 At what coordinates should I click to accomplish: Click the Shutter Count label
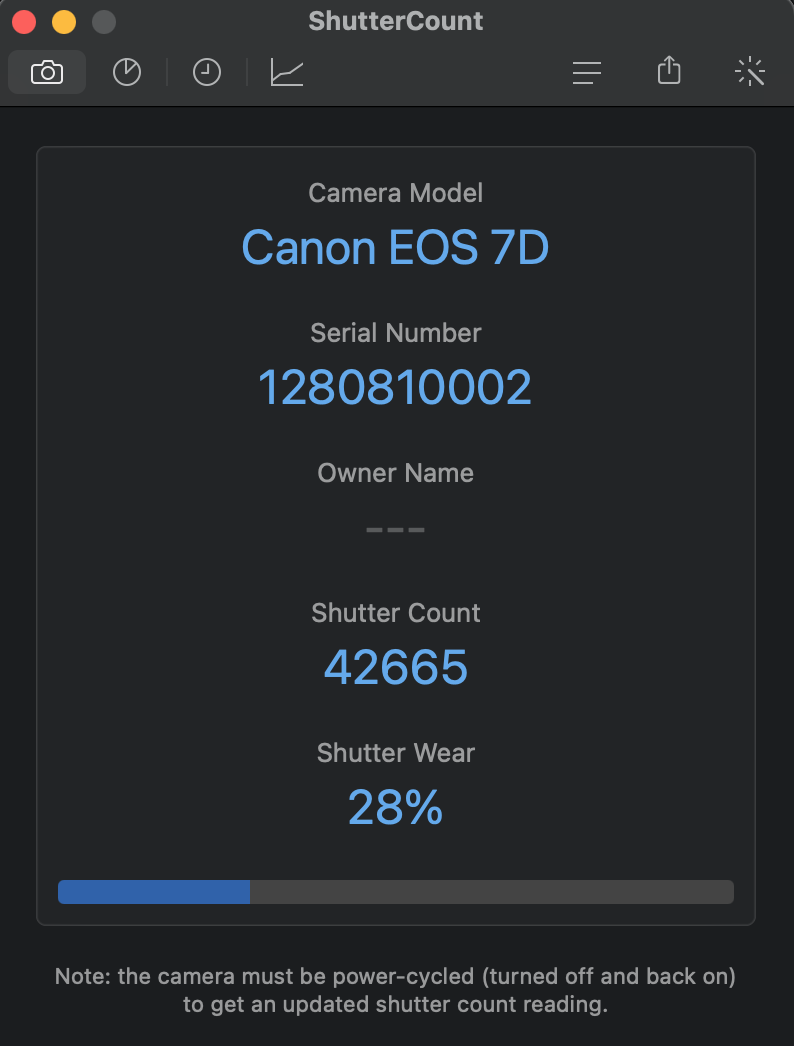coord(396,613)
